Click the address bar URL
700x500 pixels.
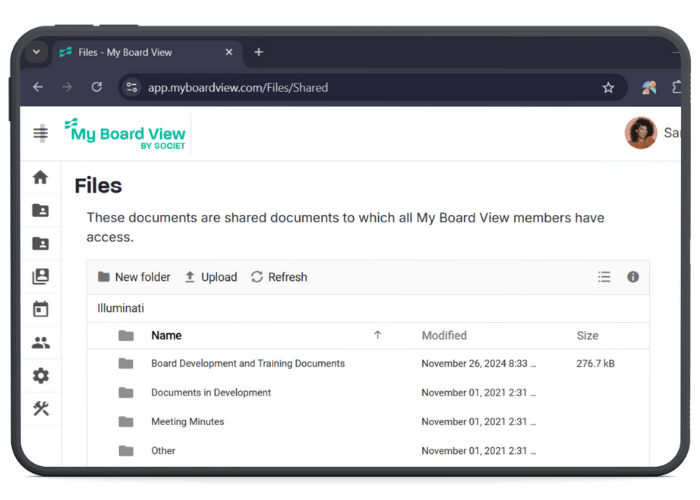[x=238, y=88]
